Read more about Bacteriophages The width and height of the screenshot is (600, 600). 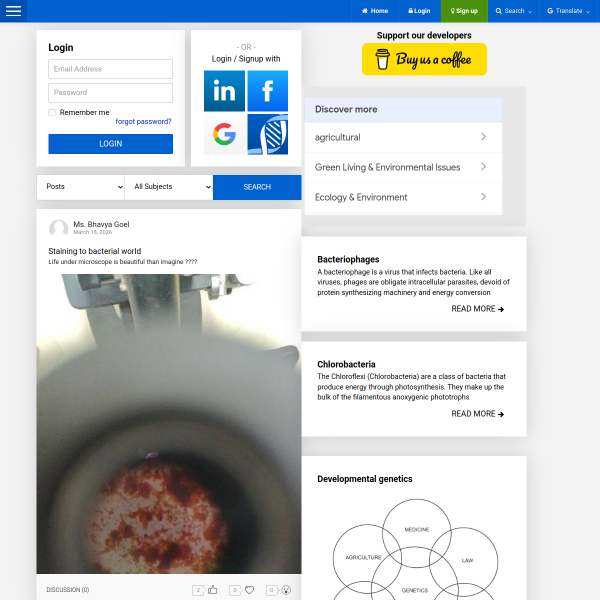coord(477,309)
